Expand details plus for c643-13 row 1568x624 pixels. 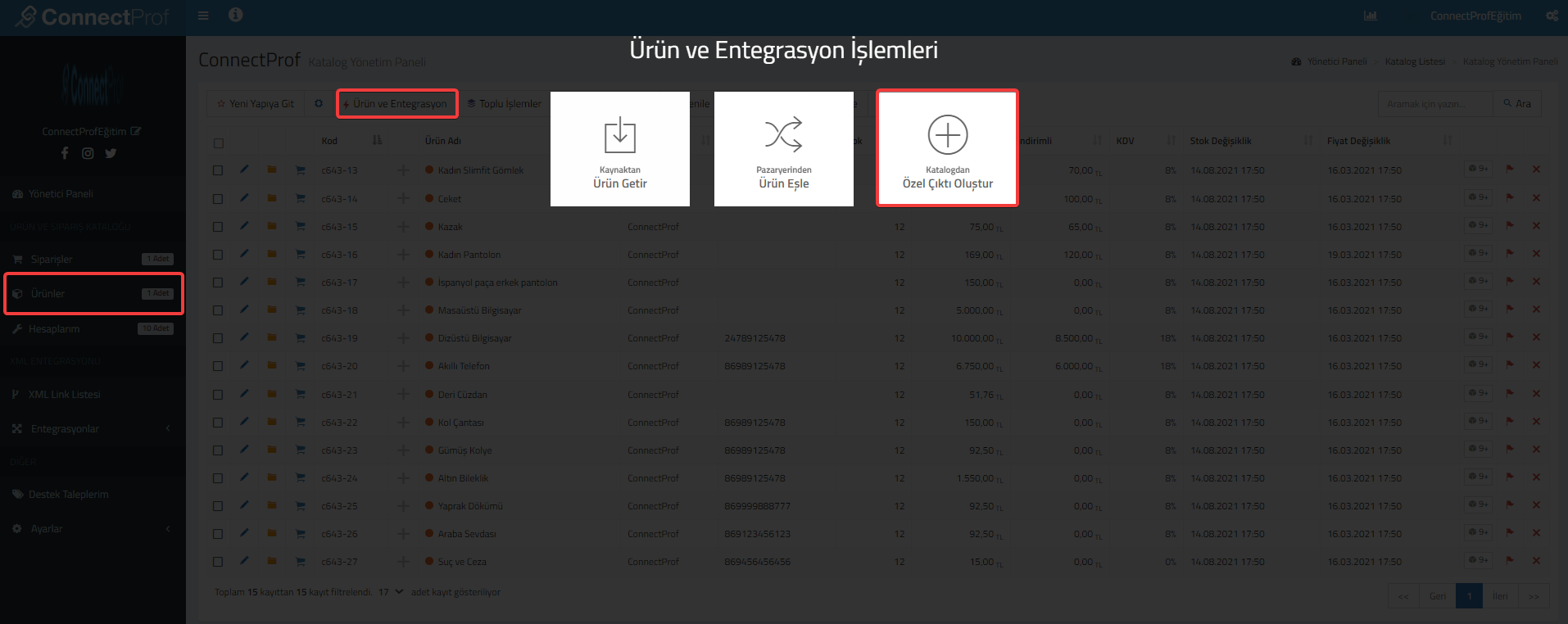pos(403,170)
